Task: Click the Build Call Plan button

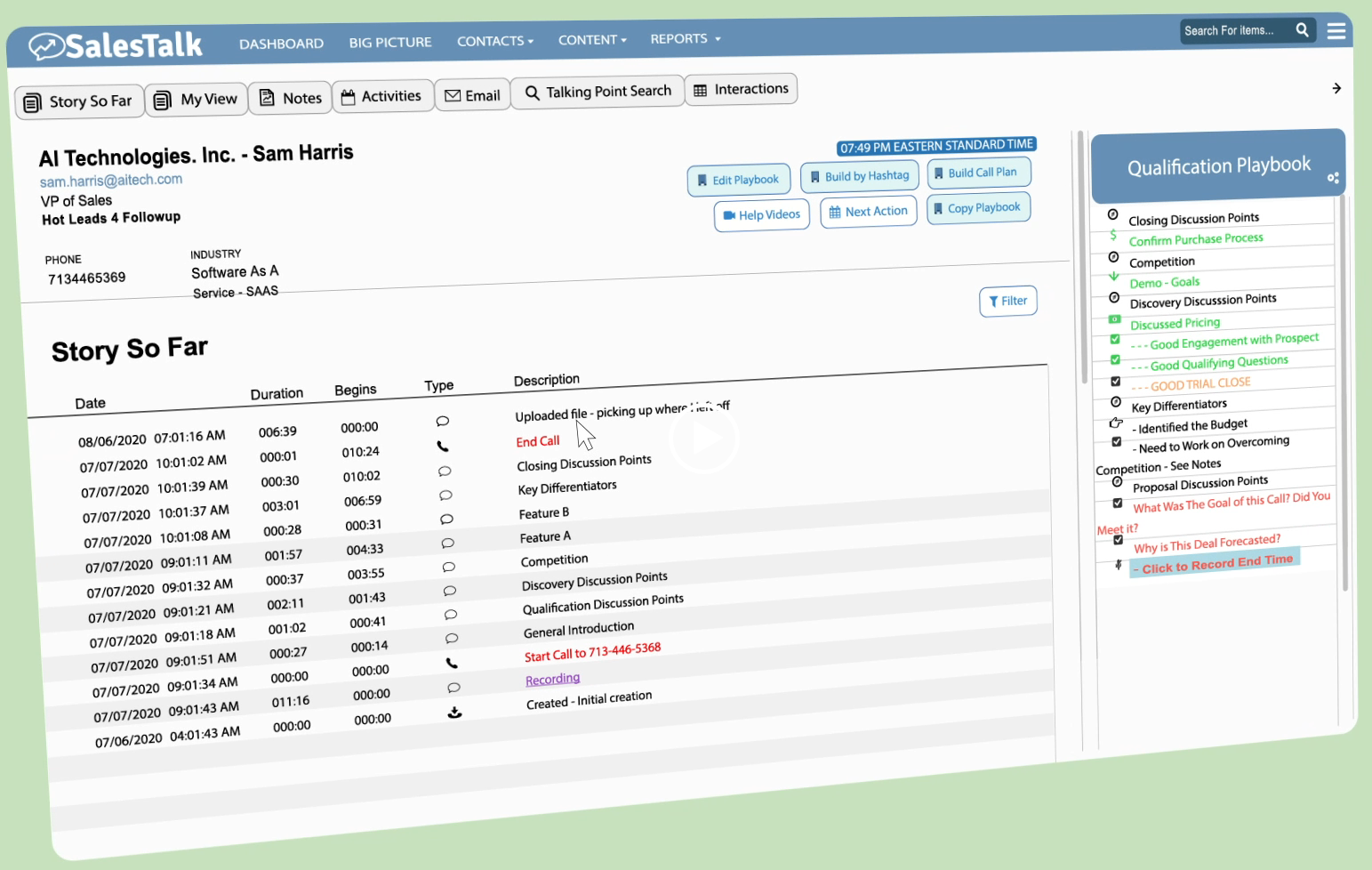Action: [978, 173]
